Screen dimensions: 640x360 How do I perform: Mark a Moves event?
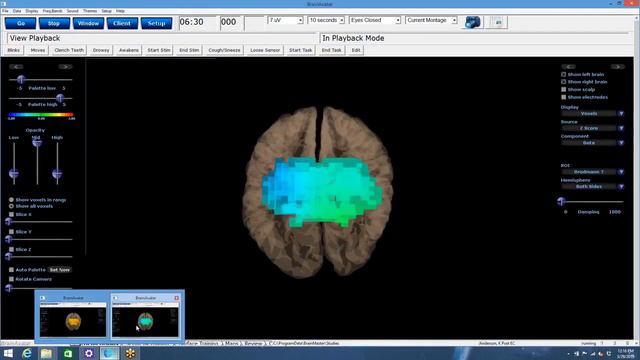[38, 50]
